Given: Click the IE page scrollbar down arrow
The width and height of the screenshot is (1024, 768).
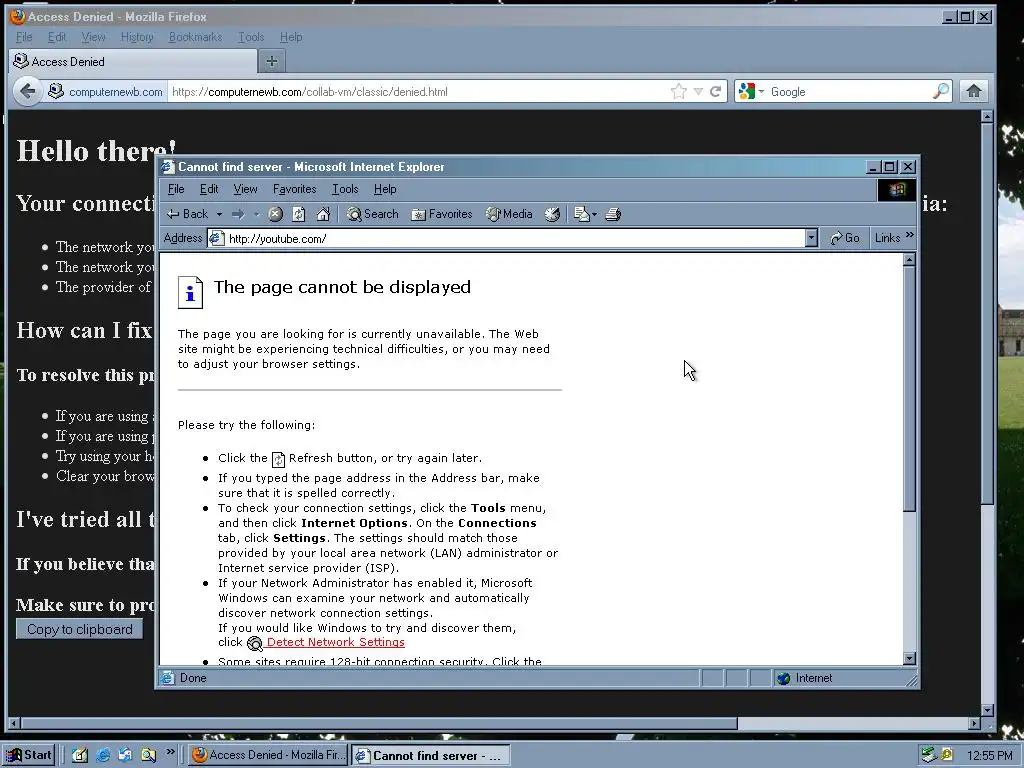Looking at the screenshot, I should pos(909,658).
